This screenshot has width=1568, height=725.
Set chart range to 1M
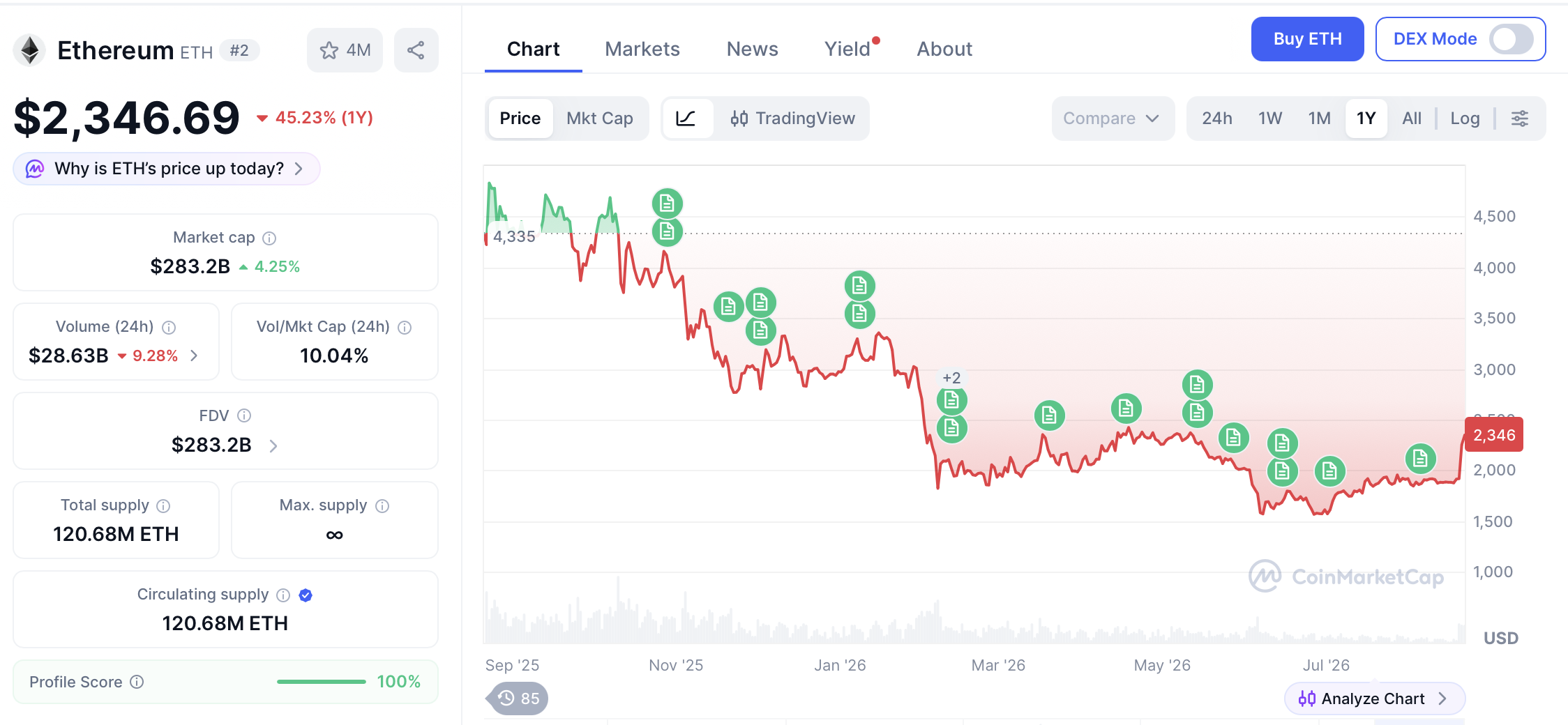(1319, 119)
